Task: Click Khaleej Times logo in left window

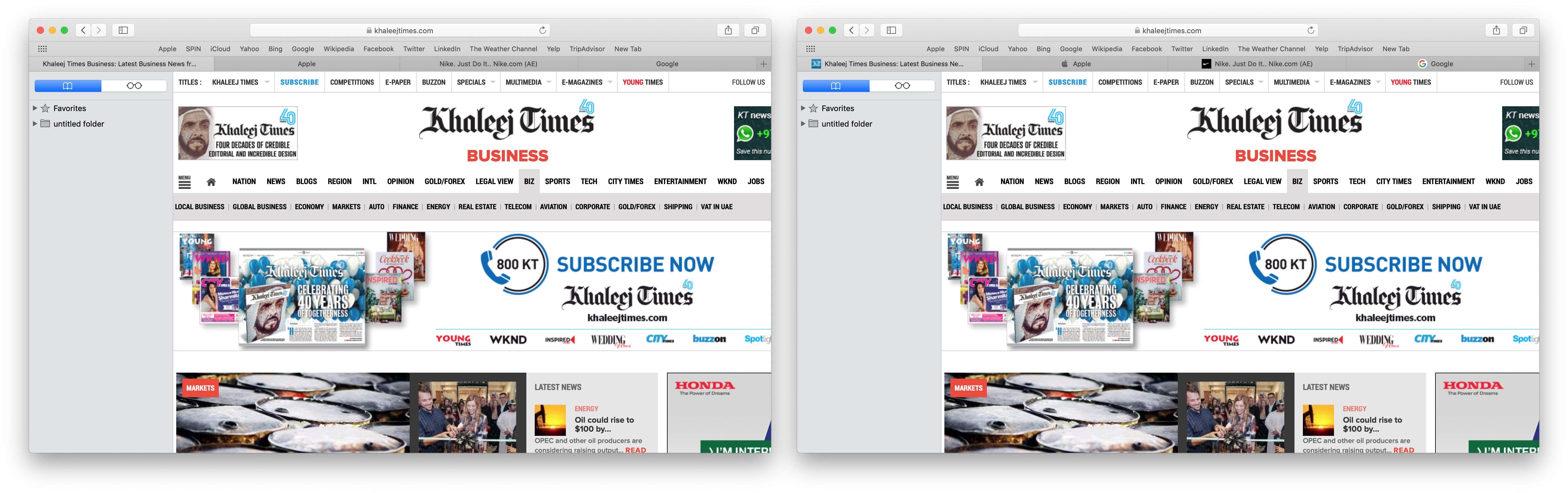Action: coord(507,121)
